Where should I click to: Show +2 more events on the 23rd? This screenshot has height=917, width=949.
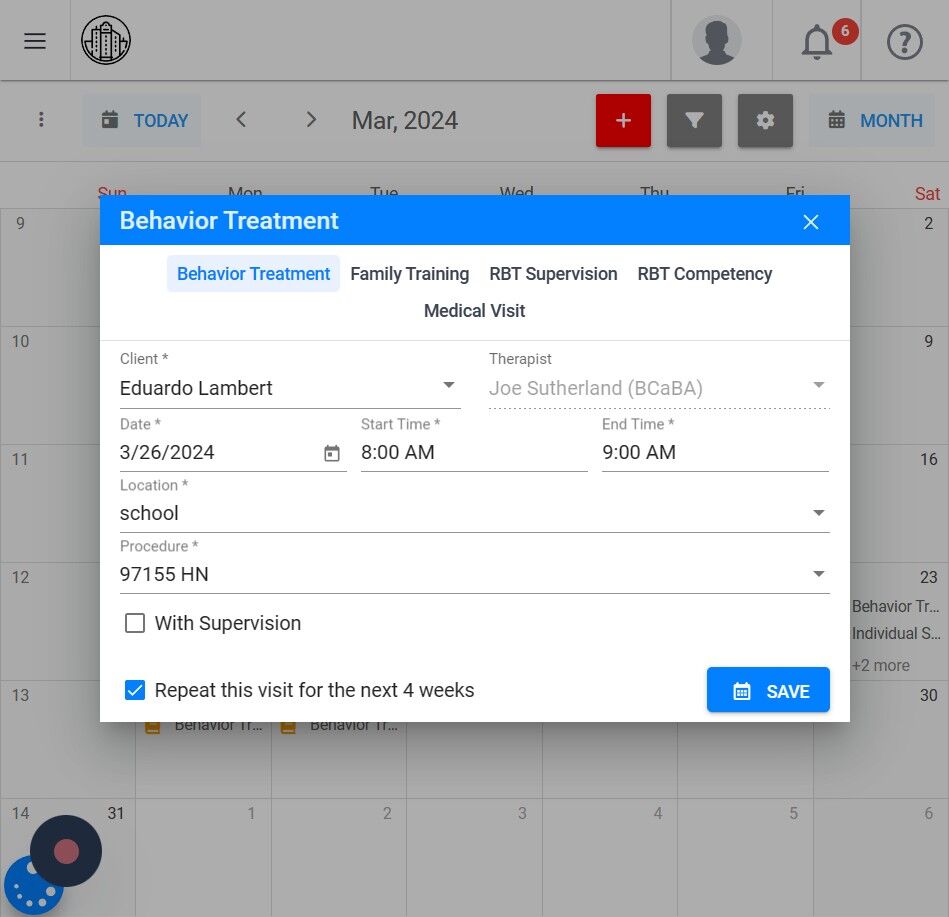(881, 665)
